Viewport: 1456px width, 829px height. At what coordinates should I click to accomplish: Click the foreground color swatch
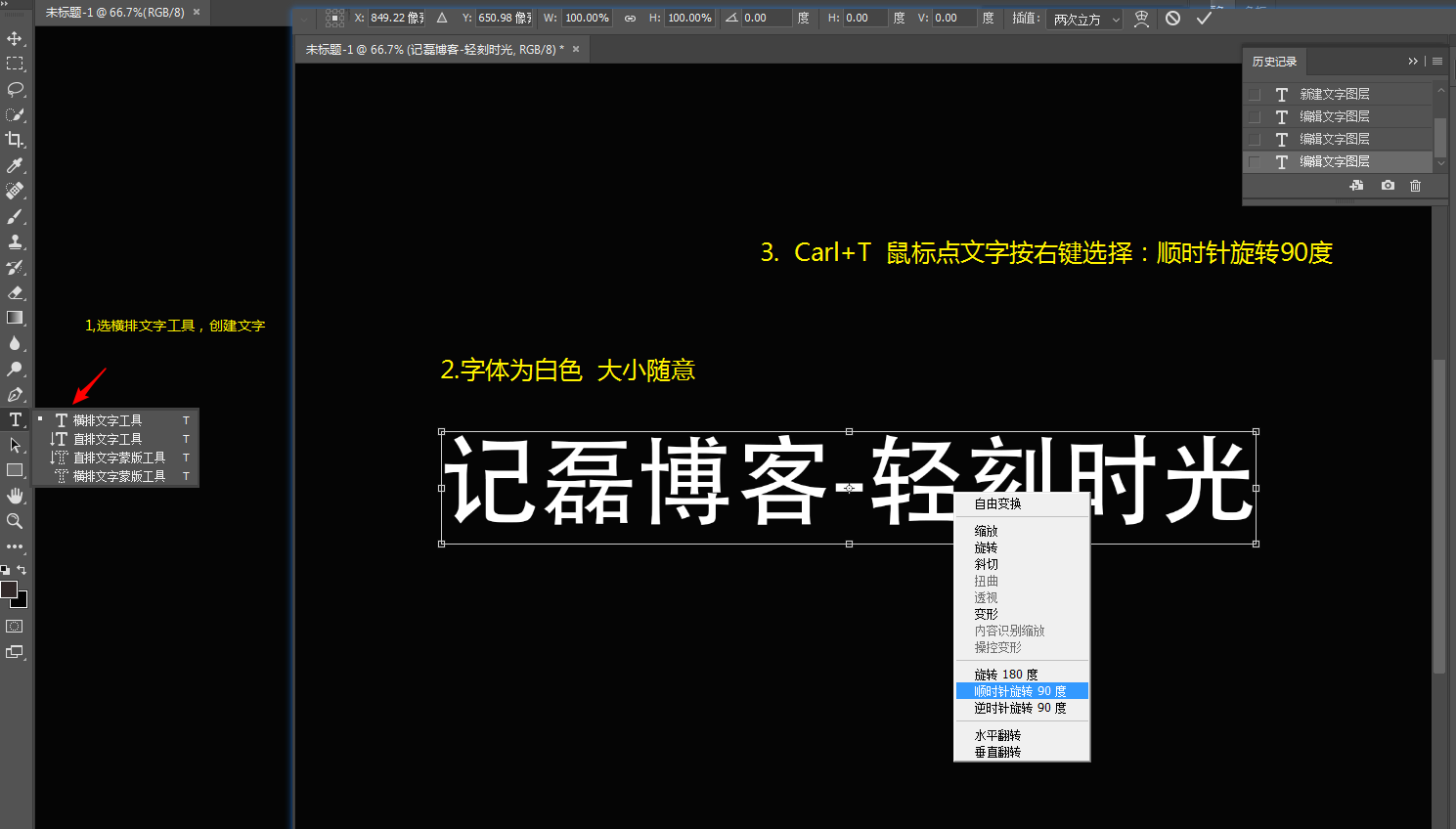point(9,589)
